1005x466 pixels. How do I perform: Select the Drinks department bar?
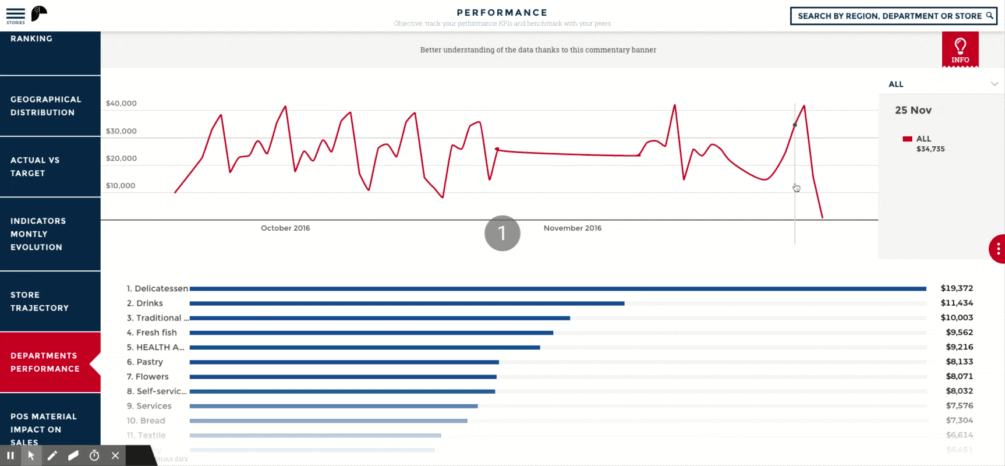(x=406, y=303)
